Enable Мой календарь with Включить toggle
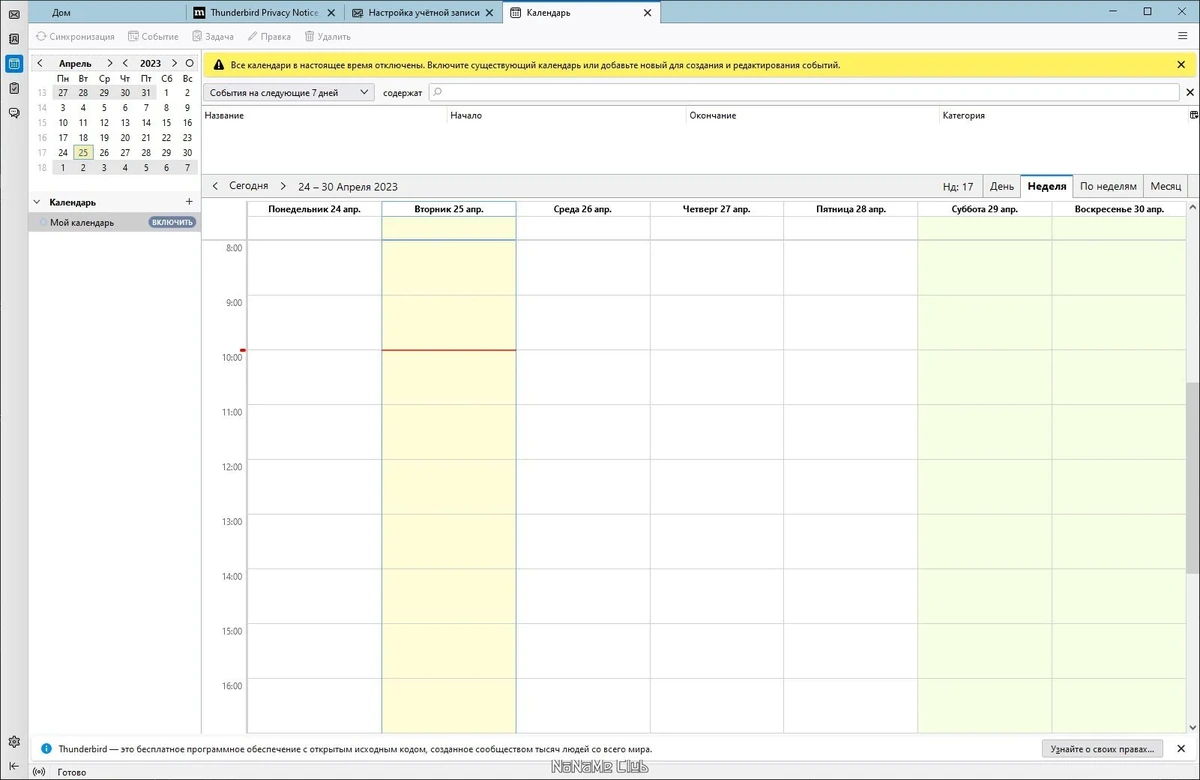The image size is (1200, 780). [x=173, y=222]
